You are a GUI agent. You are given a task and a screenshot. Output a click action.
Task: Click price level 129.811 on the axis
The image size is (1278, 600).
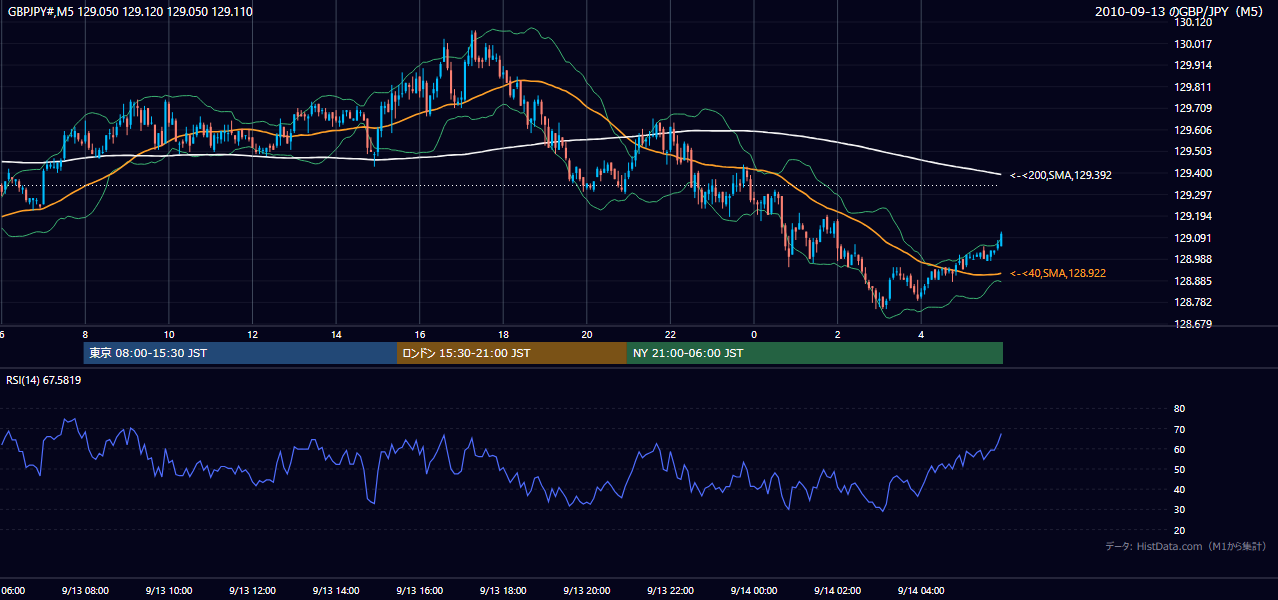point(1192,87)
